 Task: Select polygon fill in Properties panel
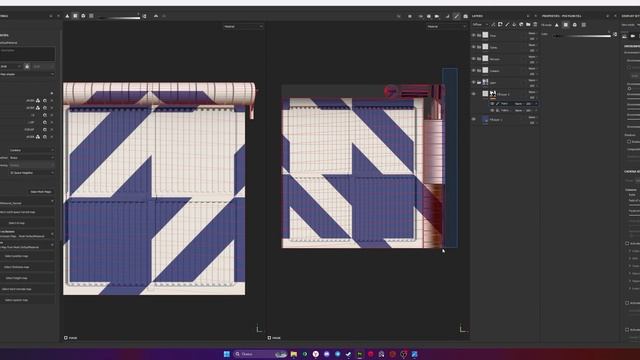click(566, 25)
